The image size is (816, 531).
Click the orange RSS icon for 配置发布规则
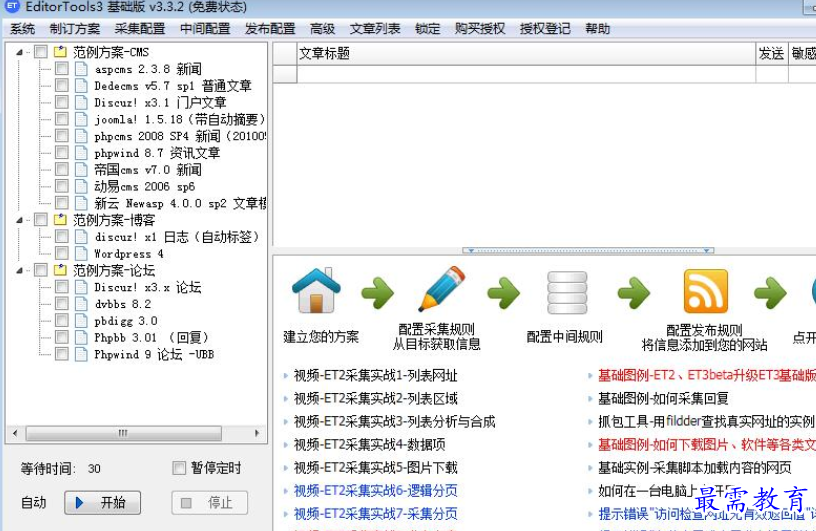(x=705, y=291)
